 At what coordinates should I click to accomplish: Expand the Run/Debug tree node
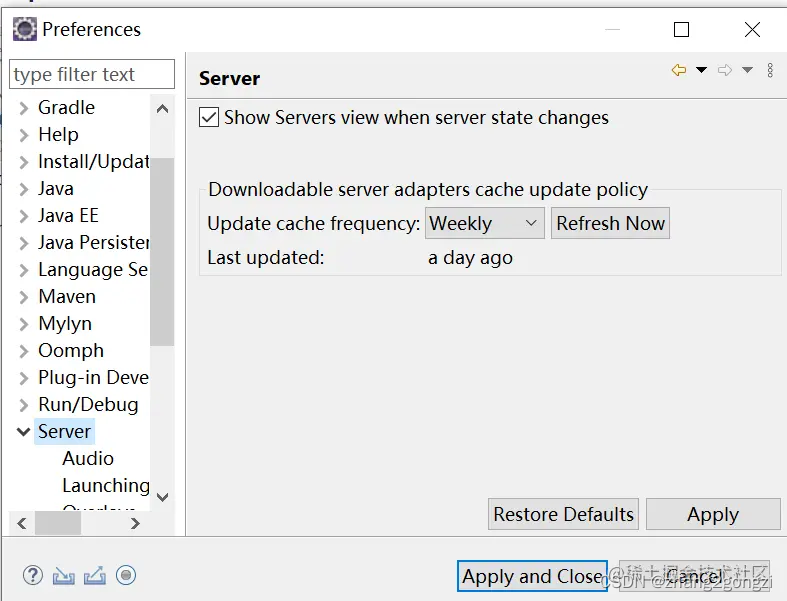[x=24, y=405]
